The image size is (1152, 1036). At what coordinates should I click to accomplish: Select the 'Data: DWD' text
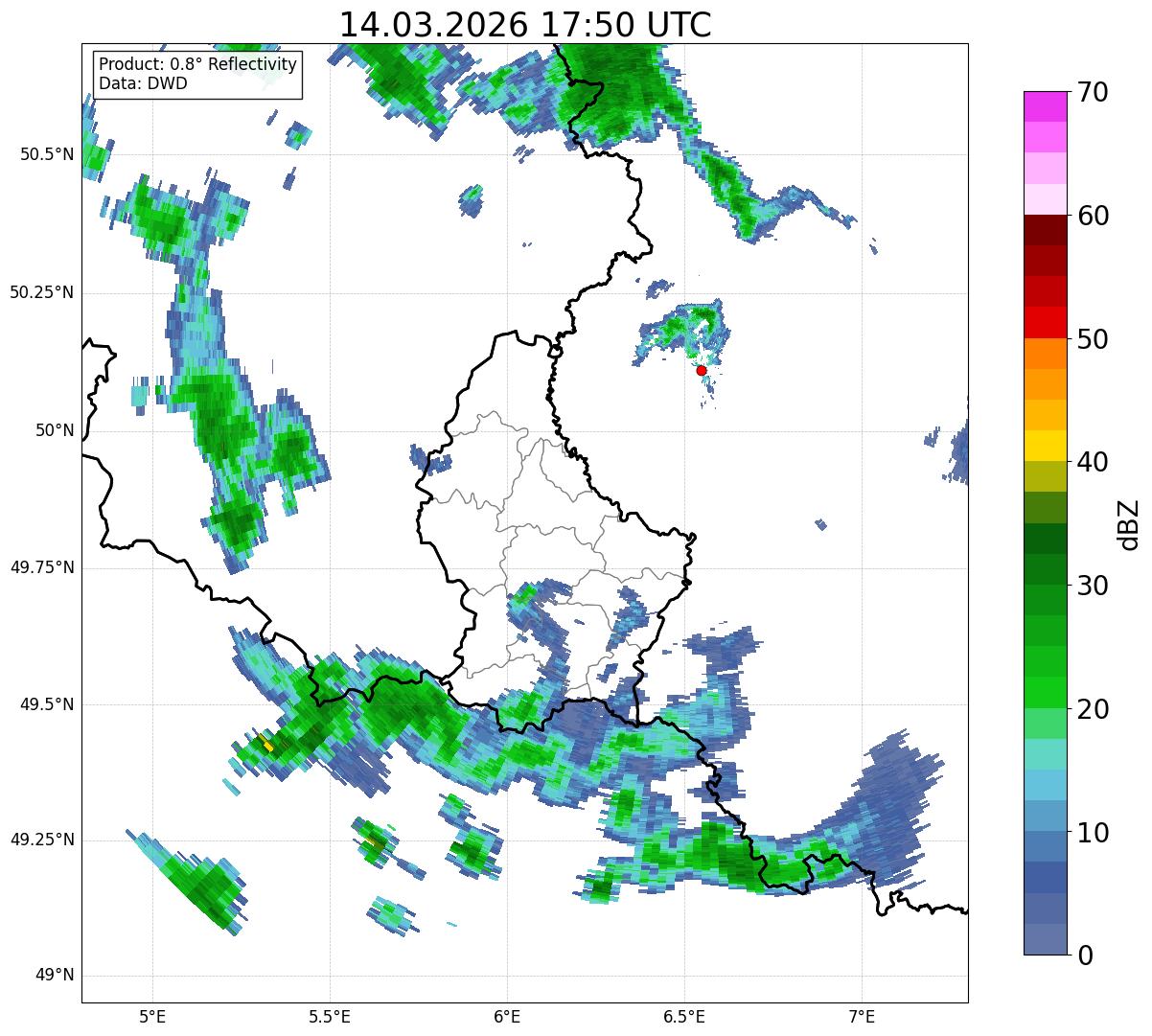[x=143, y=83]
